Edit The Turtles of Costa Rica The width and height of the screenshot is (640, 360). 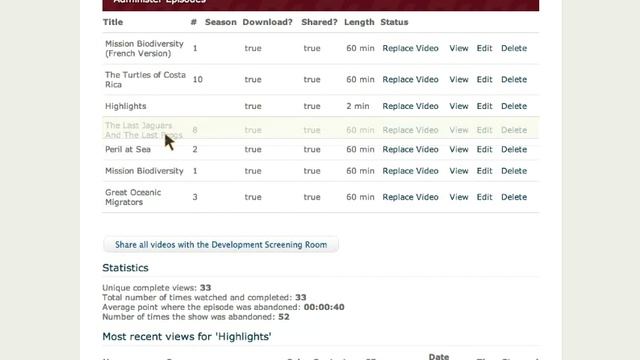484,80
